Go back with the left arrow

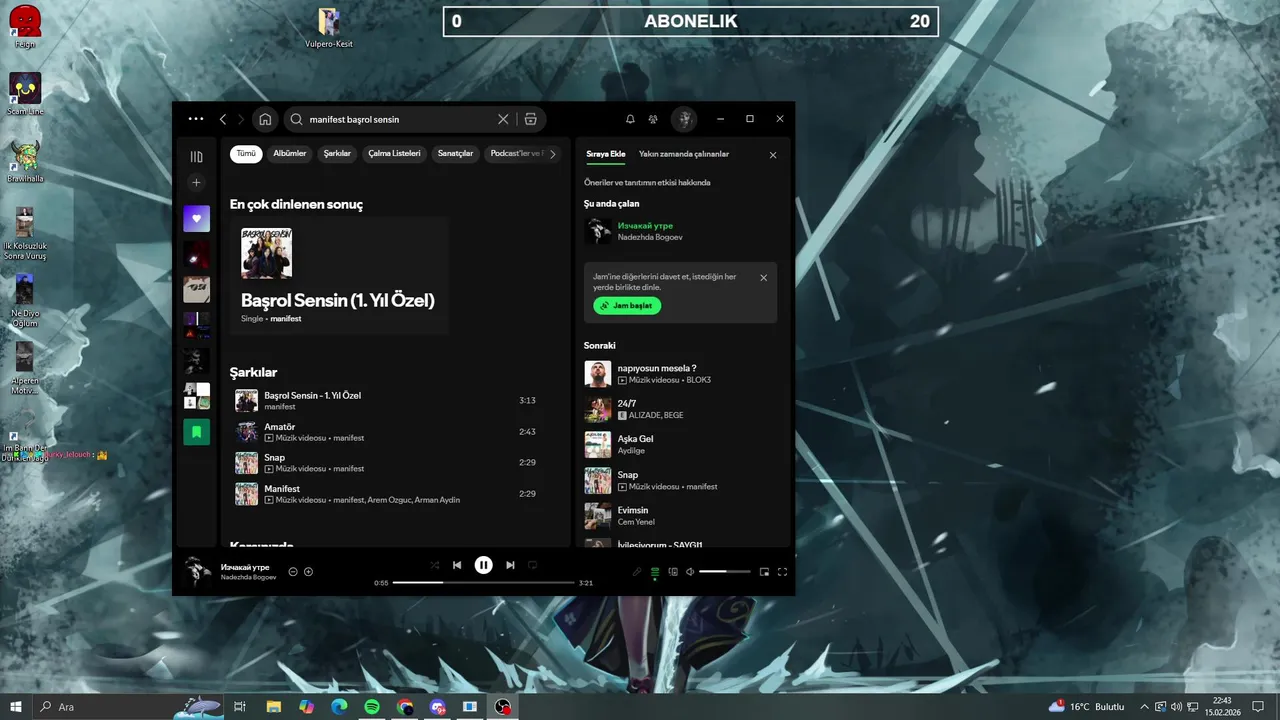coord(223,119)
